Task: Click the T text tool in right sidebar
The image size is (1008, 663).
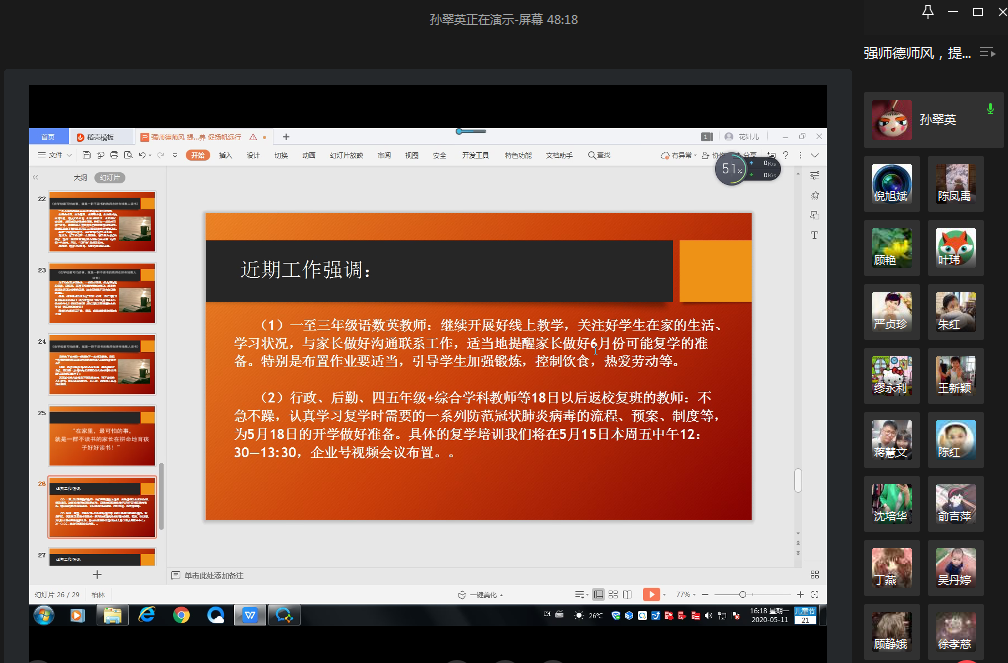Action: [x=814, y=235]
